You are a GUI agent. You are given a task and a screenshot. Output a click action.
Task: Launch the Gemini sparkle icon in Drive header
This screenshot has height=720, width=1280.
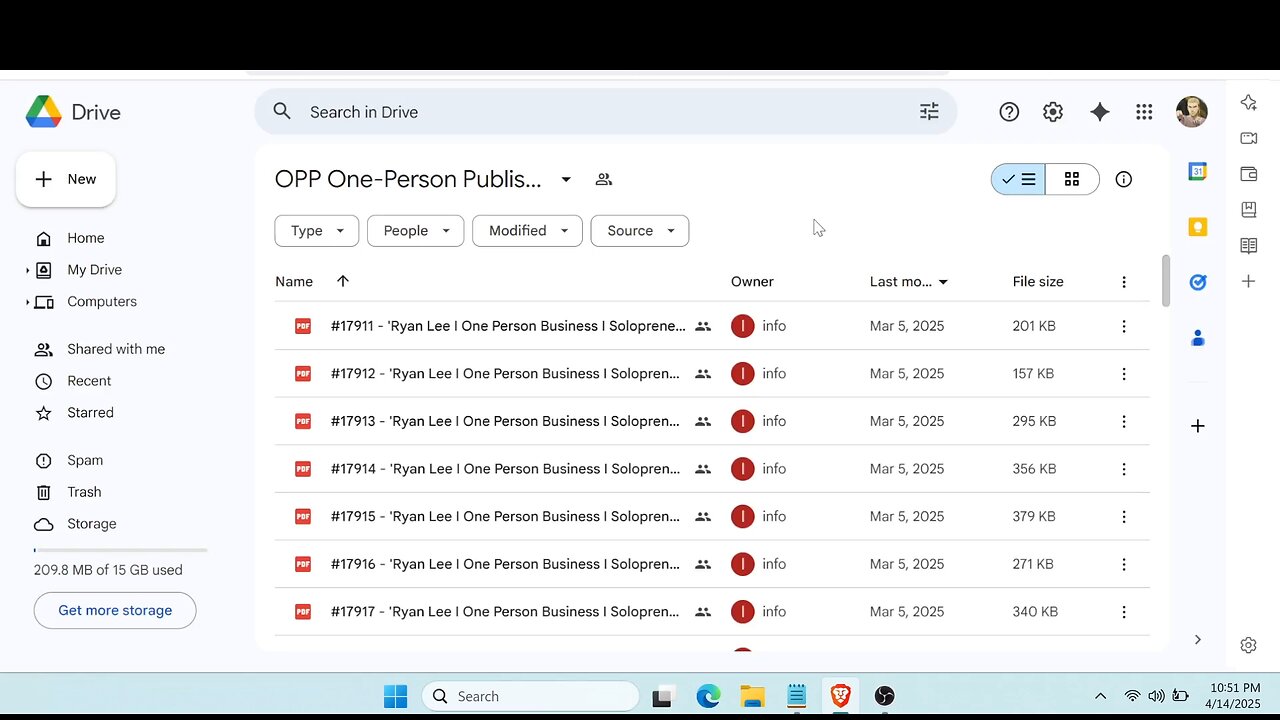click(1100, 112)
